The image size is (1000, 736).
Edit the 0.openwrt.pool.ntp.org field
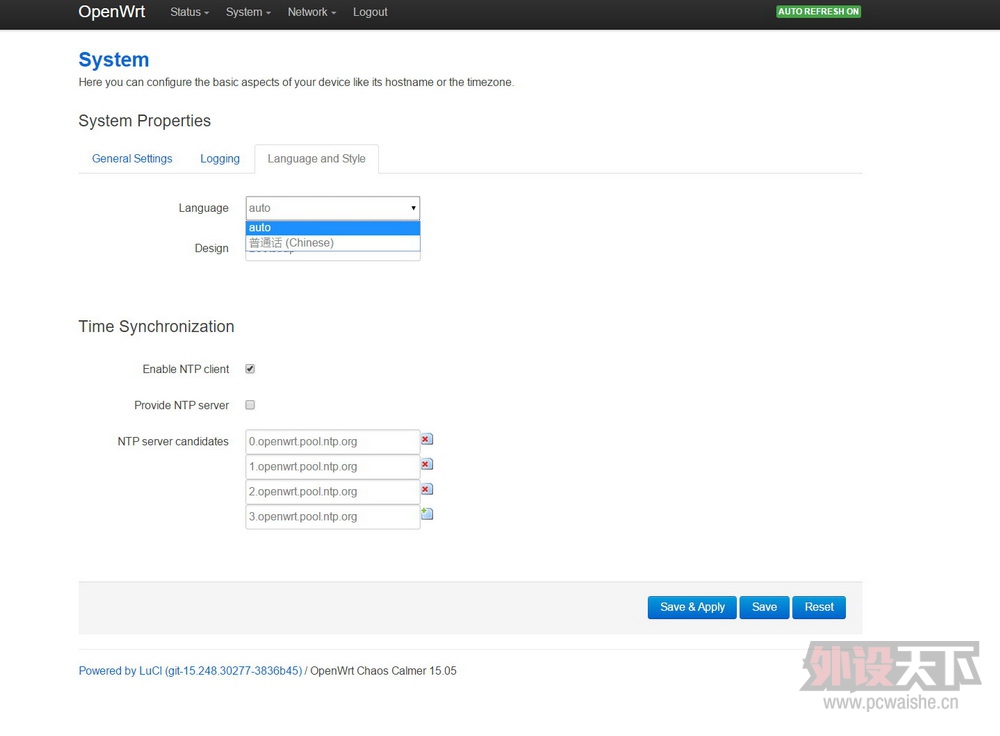click(x=333, y=441)
